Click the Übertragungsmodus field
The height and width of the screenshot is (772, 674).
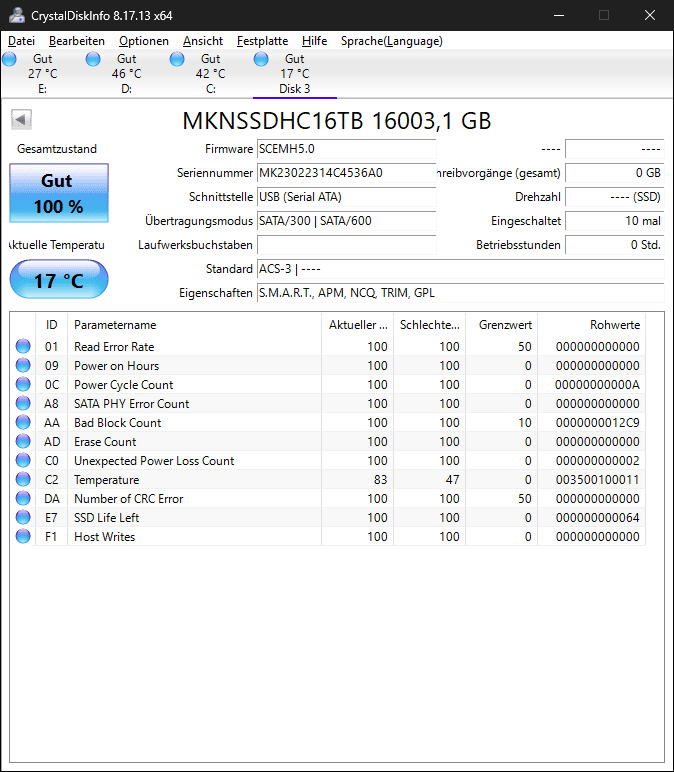tap(347, 221)
